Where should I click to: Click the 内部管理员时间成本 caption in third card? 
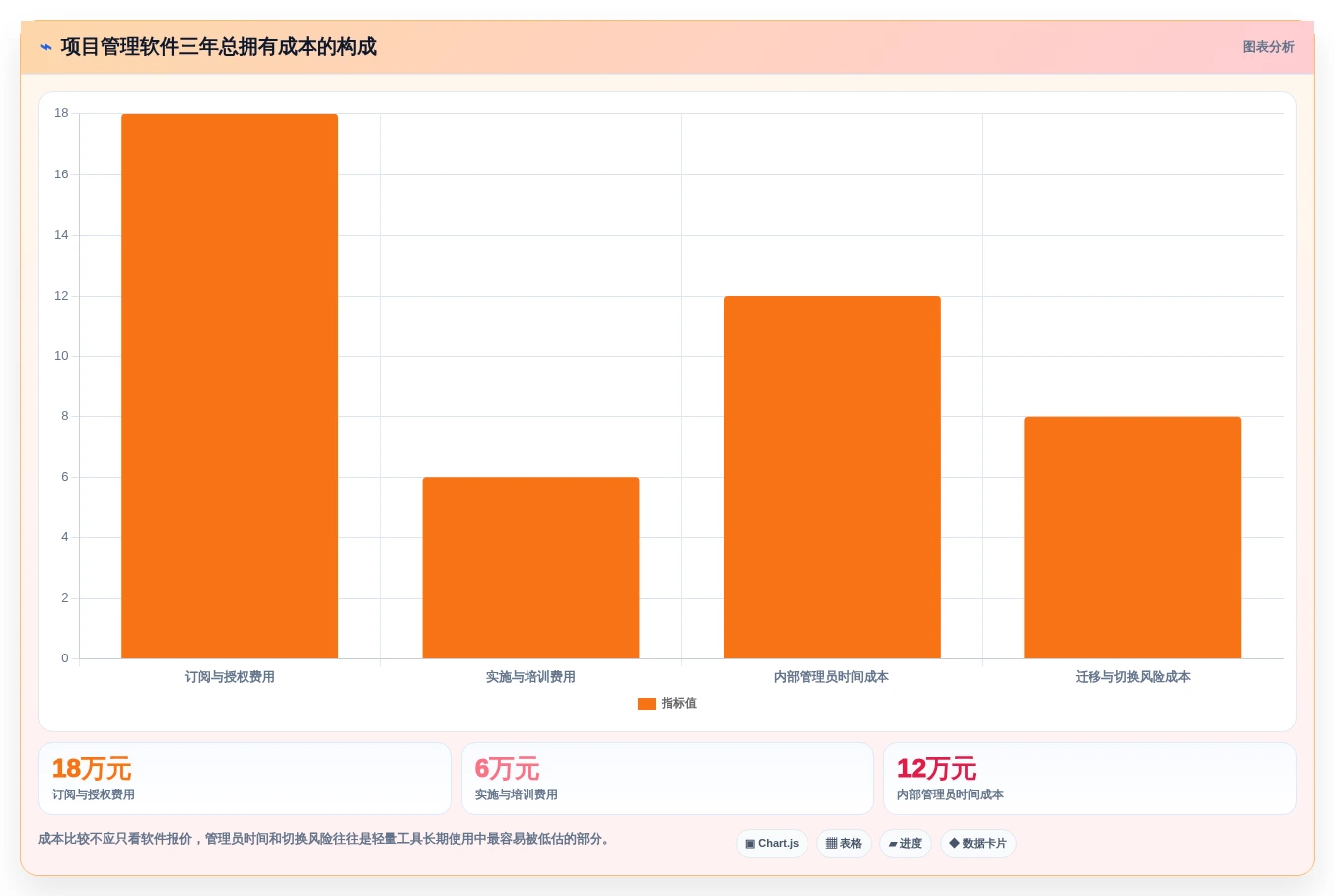point(950,794)
